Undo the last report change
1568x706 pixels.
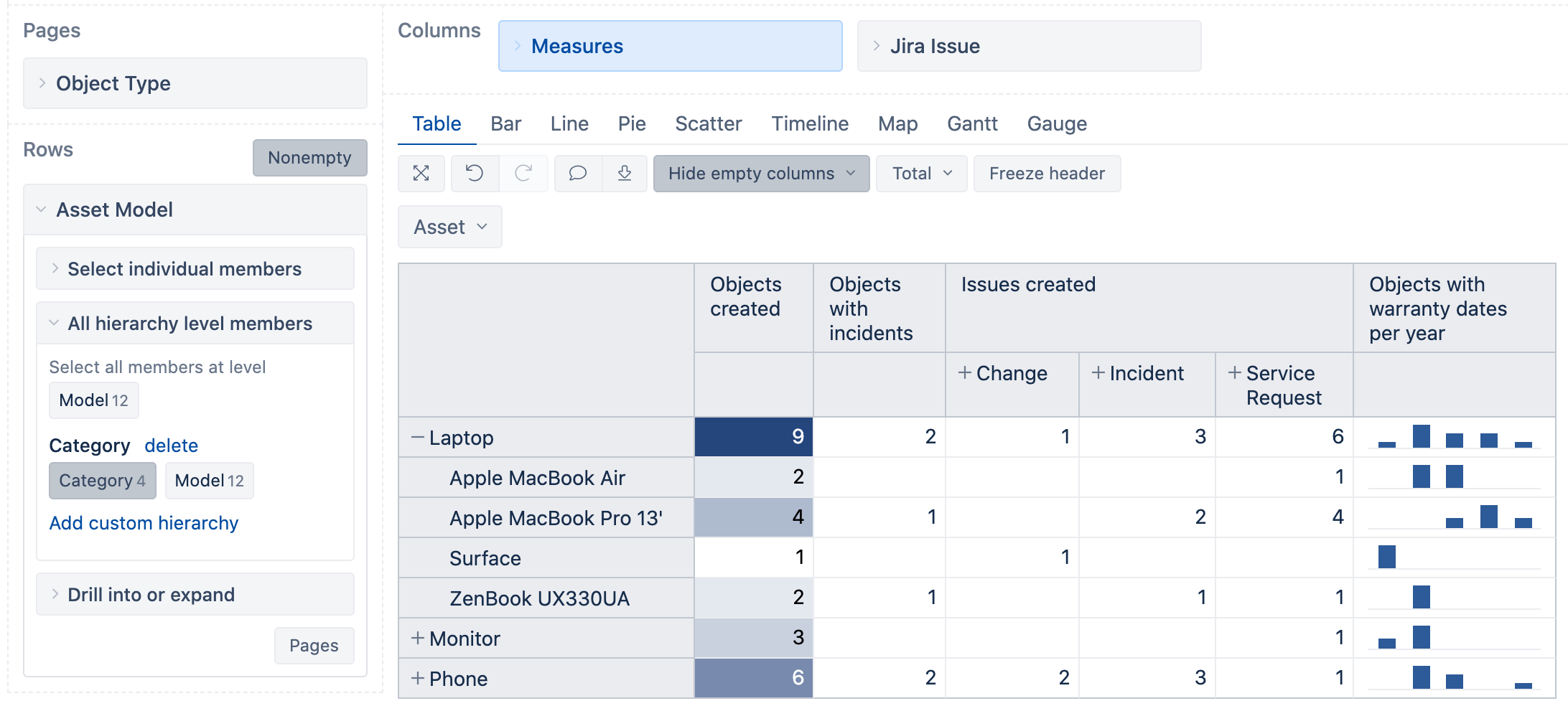click(475, 174)
